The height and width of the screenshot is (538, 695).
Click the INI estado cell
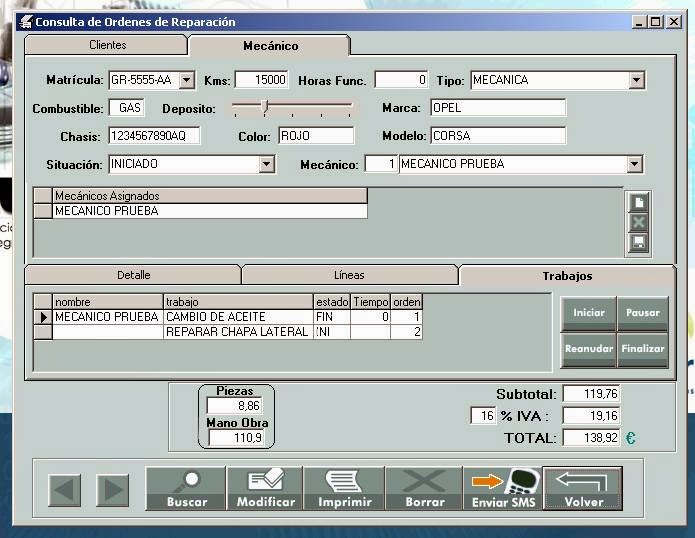pyautogui.click(x=332, y=332)
